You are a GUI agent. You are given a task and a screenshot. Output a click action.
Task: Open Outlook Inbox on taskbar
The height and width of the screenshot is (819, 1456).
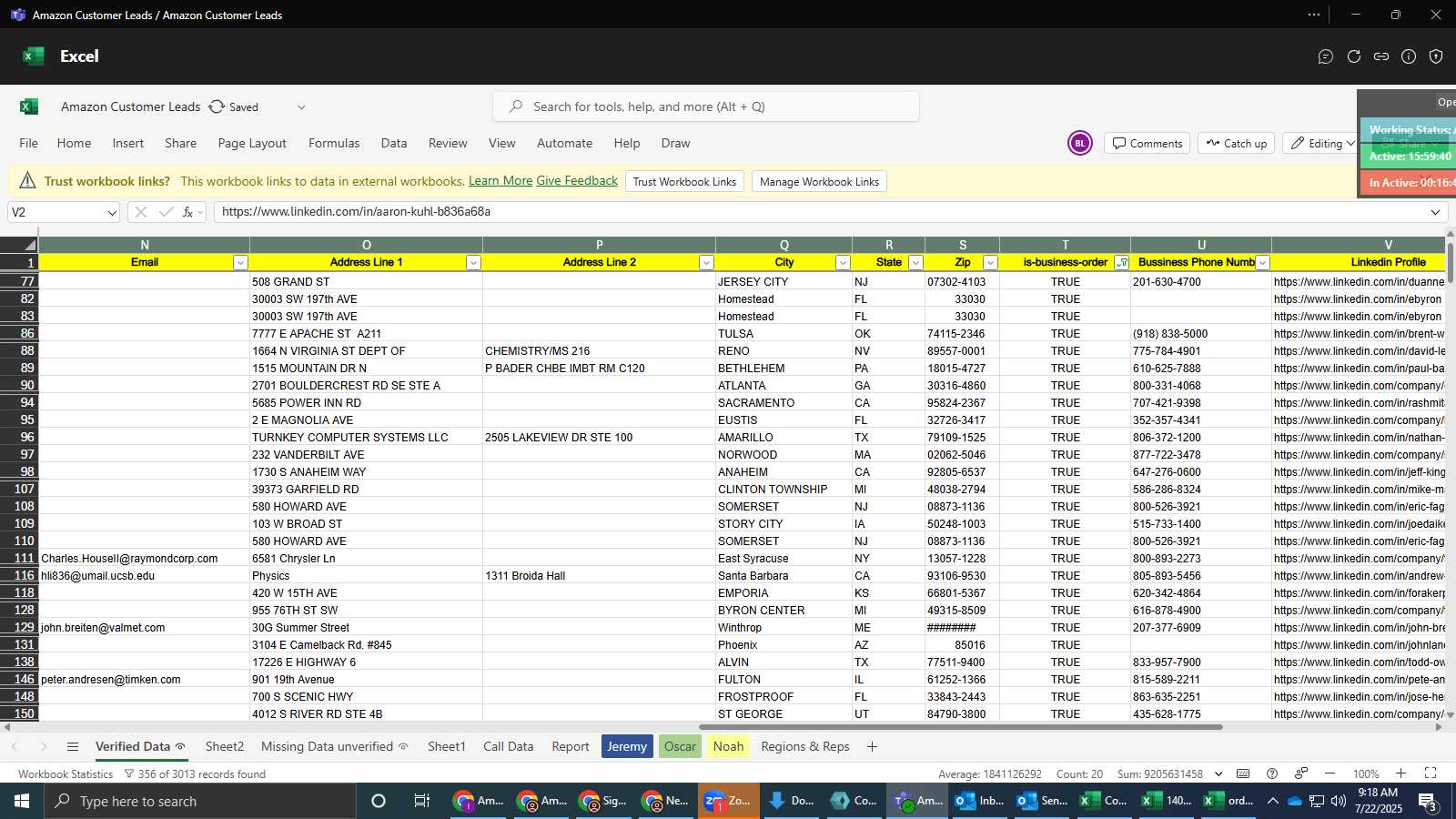pos(979,801)
